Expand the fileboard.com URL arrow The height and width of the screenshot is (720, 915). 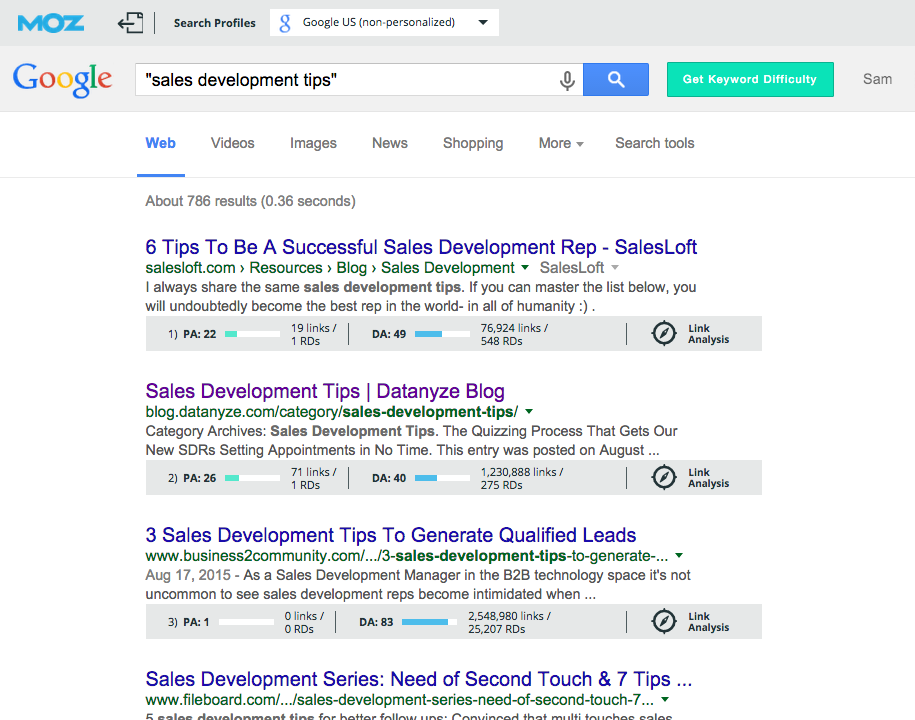pos(665,700)
